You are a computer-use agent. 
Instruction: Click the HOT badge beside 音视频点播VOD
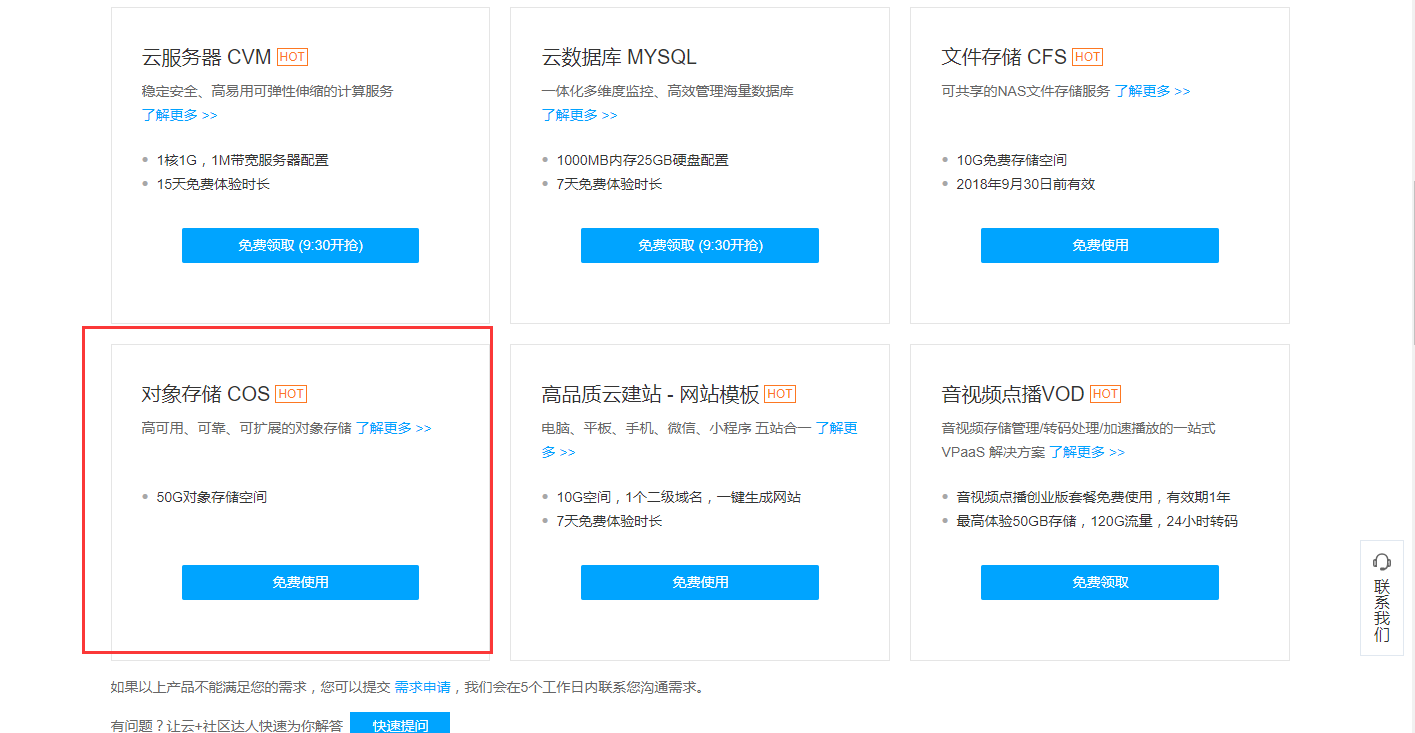[1106, 394]
